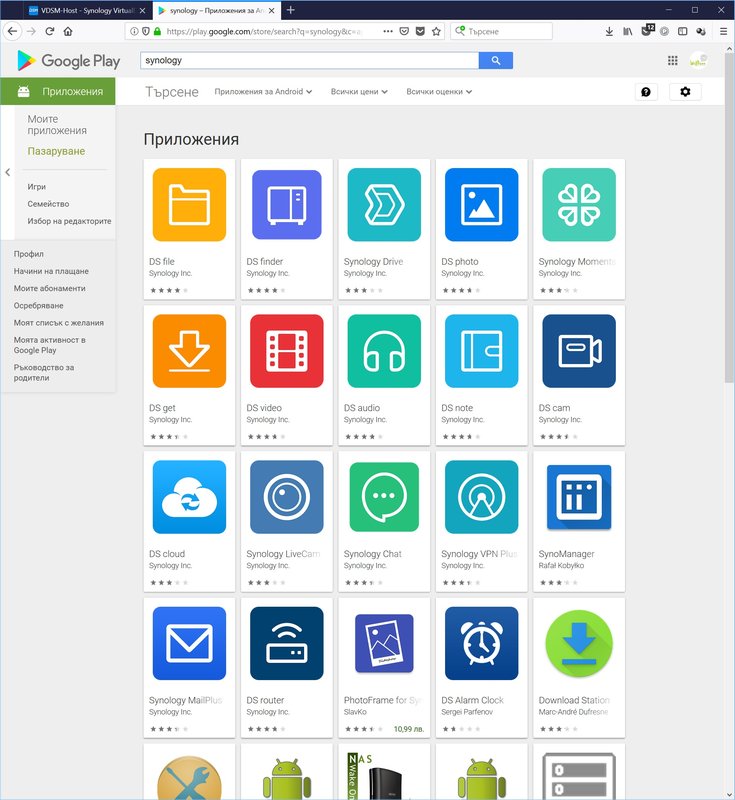Open Моята активност в Google Play

pyautogui.click(x=49, y=345)
